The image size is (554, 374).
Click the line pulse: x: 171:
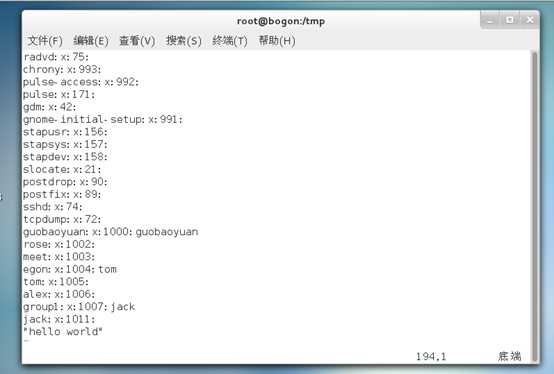[59, 95]
